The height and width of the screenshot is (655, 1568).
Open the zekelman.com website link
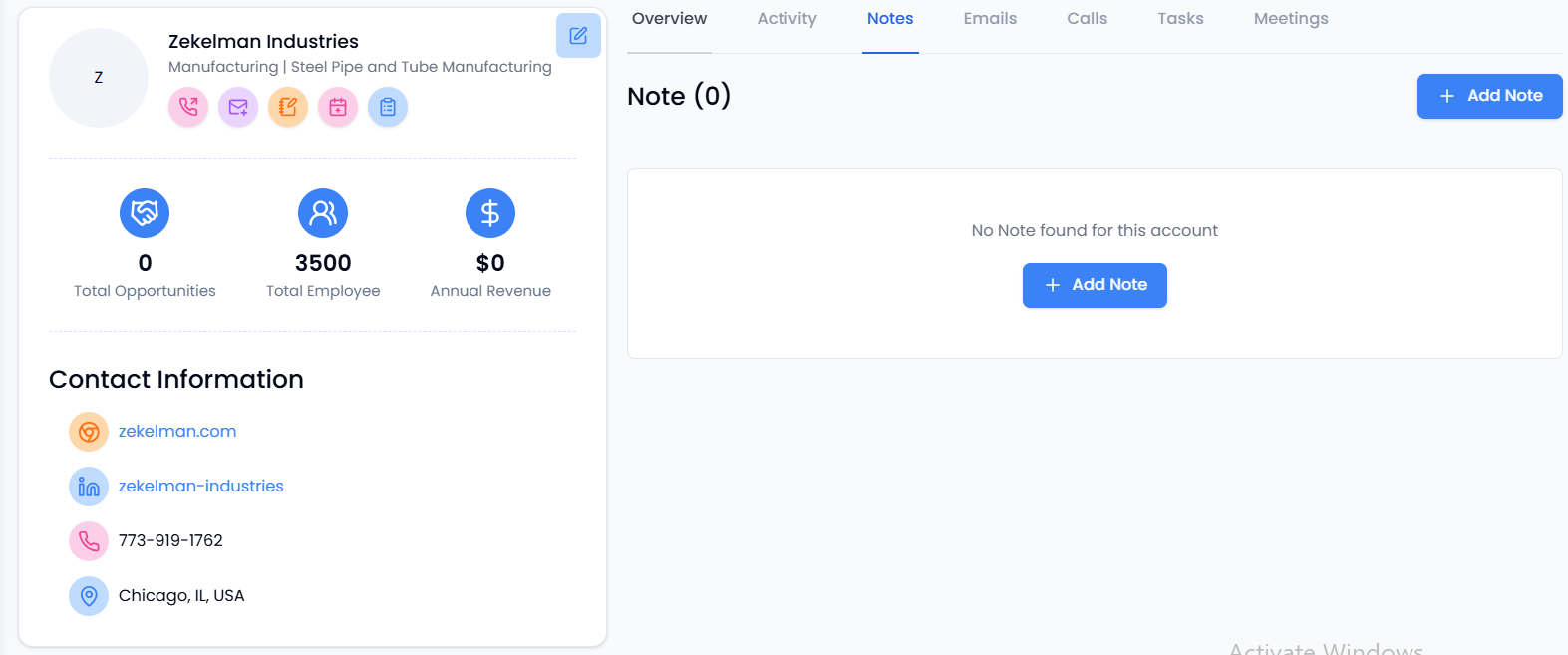[x=177, y=432]
